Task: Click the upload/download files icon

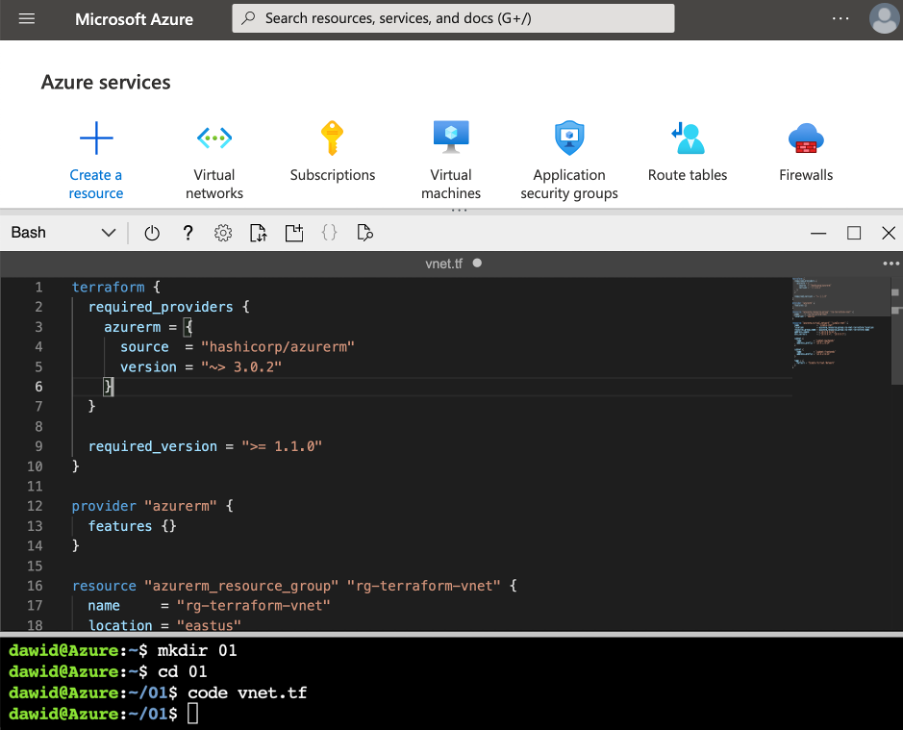Action: coord(258,233)
